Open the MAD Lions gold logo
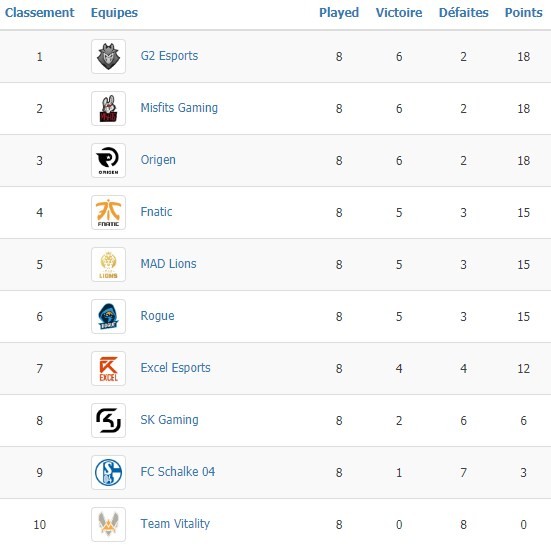This screenshot has height=547, width=551. point(108,264)
